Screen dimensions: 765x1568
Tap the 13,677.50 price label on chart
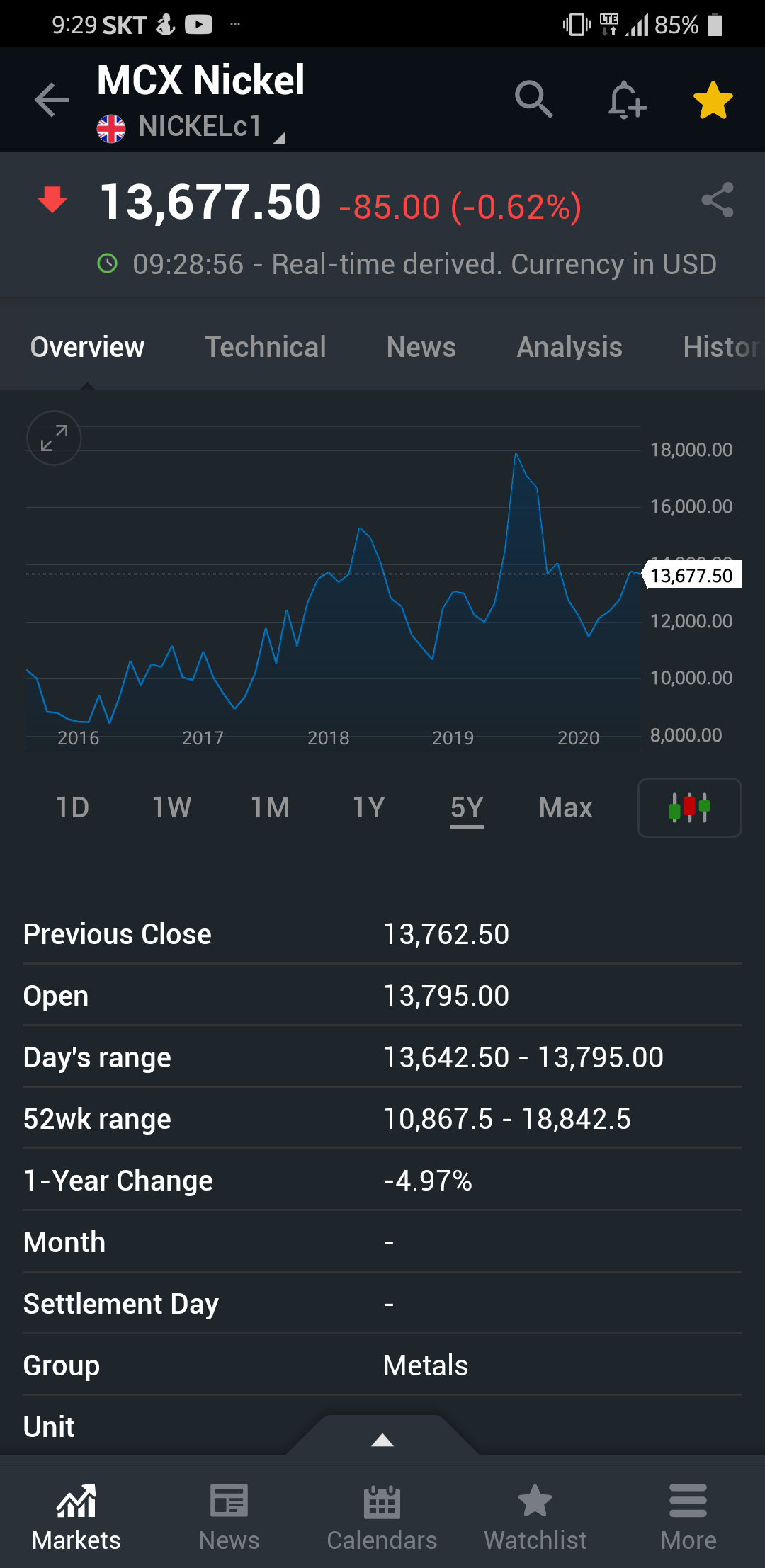[x=692, y=575]
